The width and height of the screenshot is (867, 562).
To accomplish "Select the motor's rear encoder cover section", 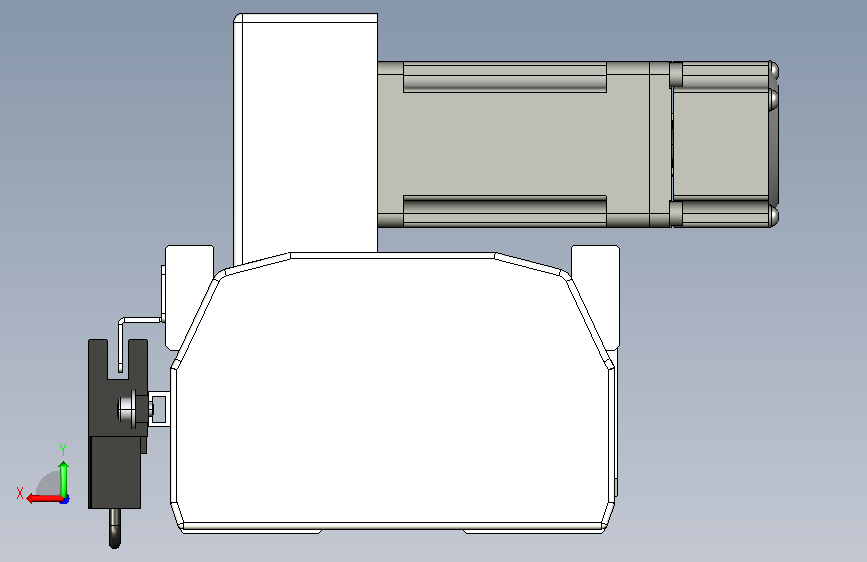I will click(x=720, y=144).
